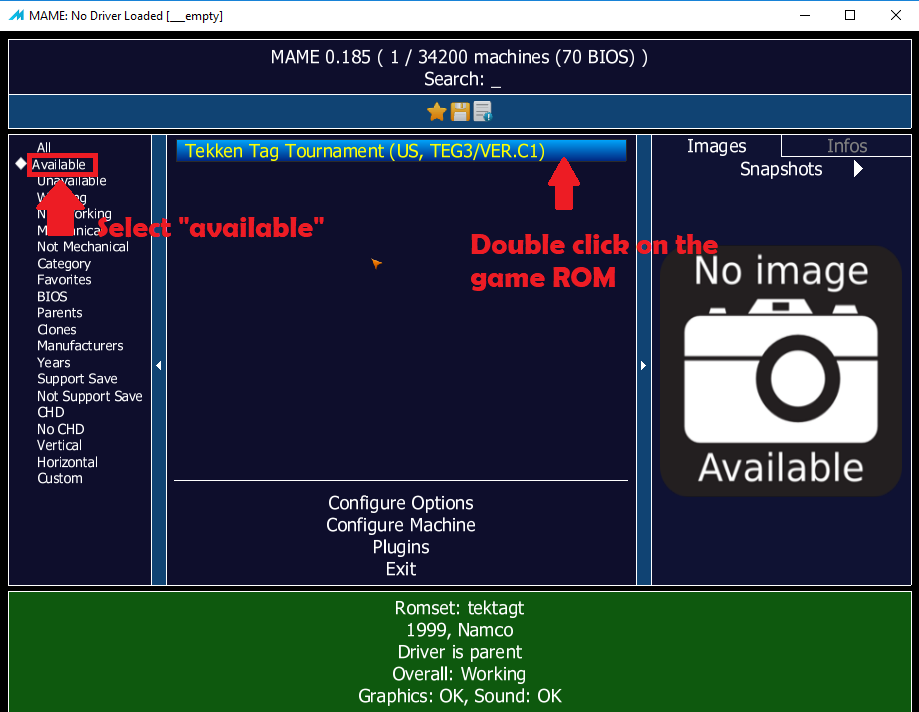Viewport: 919px width, 712px height.
Task: Open the Plugins menu entry
Action: 400,547
